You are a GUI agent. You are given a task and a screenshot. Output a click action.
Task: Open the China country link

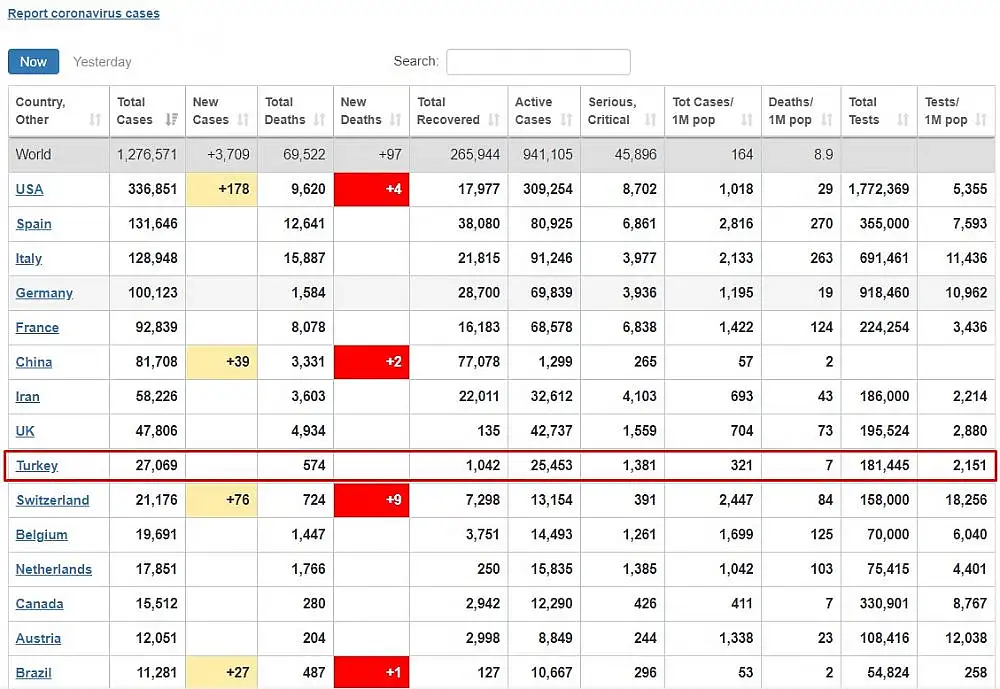click(34, 362)
